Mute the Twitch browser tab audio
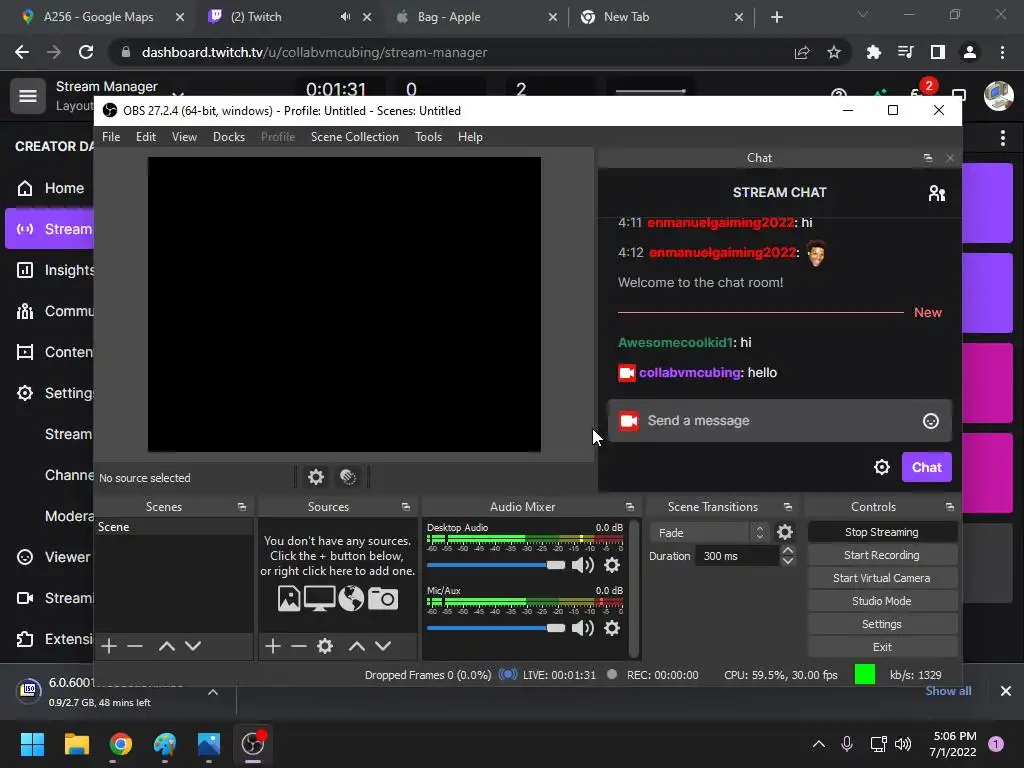This screenshot has height=768, width=1024. click(x=345, y=17)
